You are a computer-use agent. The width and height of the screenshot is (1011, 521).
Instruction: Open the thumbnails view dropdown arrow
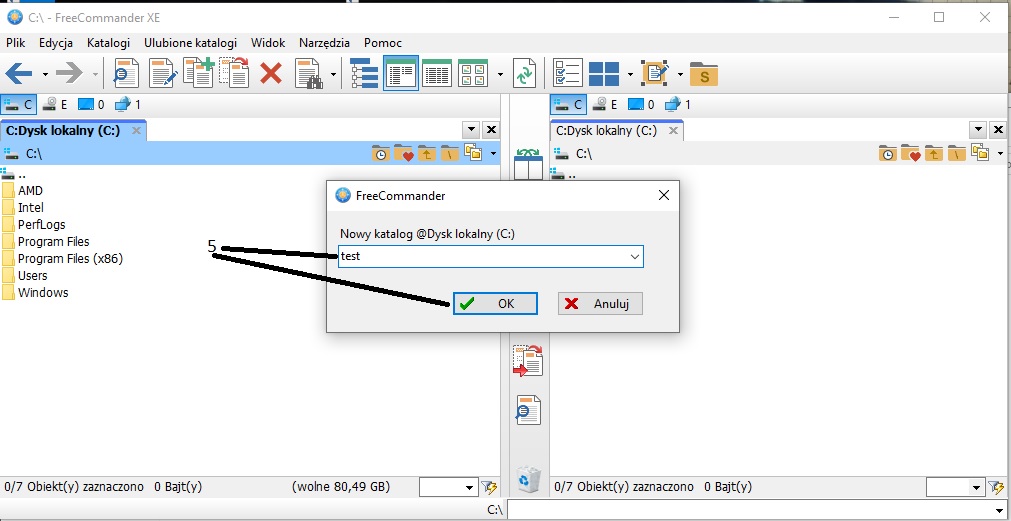(500, 75)
